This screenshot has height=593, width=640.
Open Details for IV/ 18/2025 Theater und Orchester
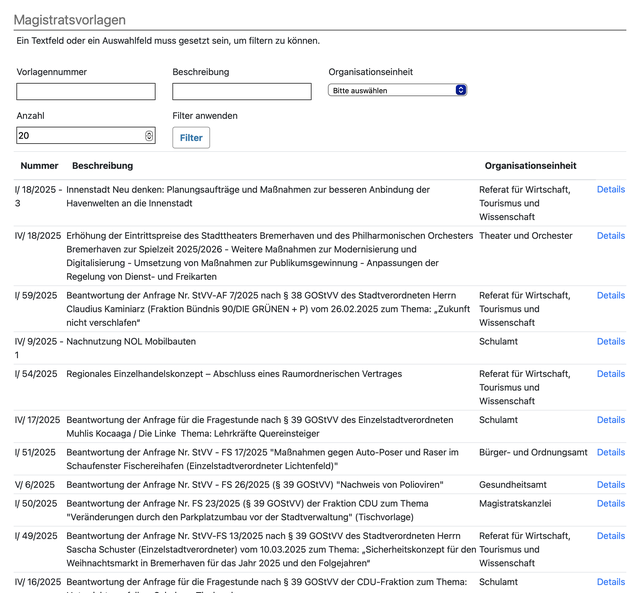[x=611, y=235]
